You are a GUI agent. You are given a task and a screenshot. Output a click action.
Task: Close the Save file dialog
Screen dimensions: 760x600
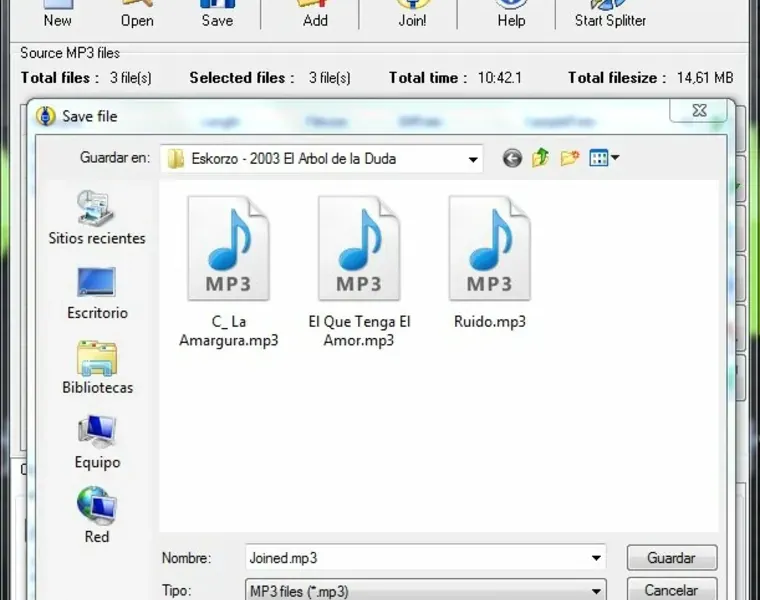698,111
